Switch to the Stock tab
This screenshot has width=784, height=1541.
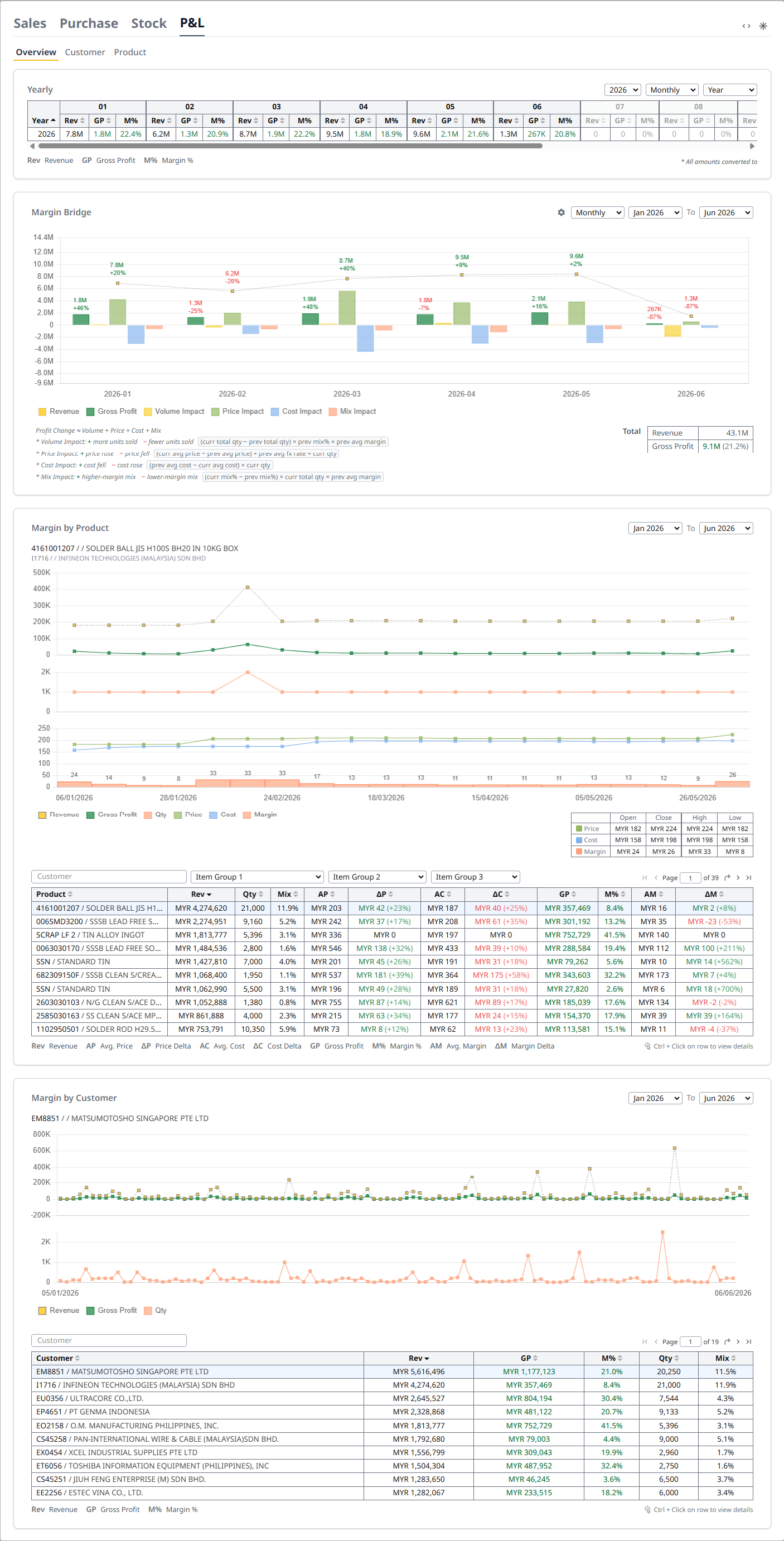[149, 23]
